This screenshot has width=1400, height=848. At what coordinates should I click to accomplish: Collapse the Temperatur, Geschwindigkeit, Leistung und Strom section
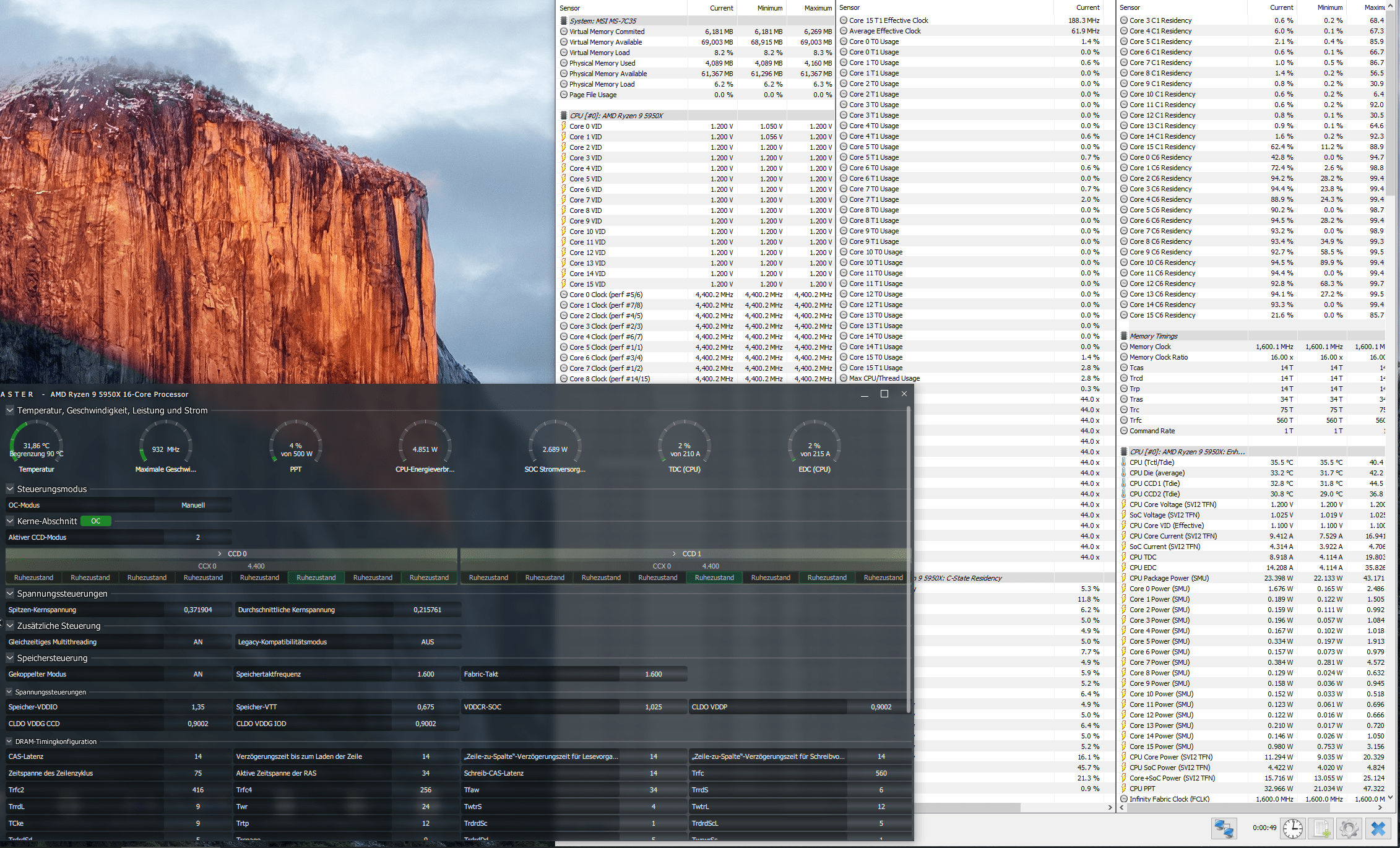[x=10, y=410]
